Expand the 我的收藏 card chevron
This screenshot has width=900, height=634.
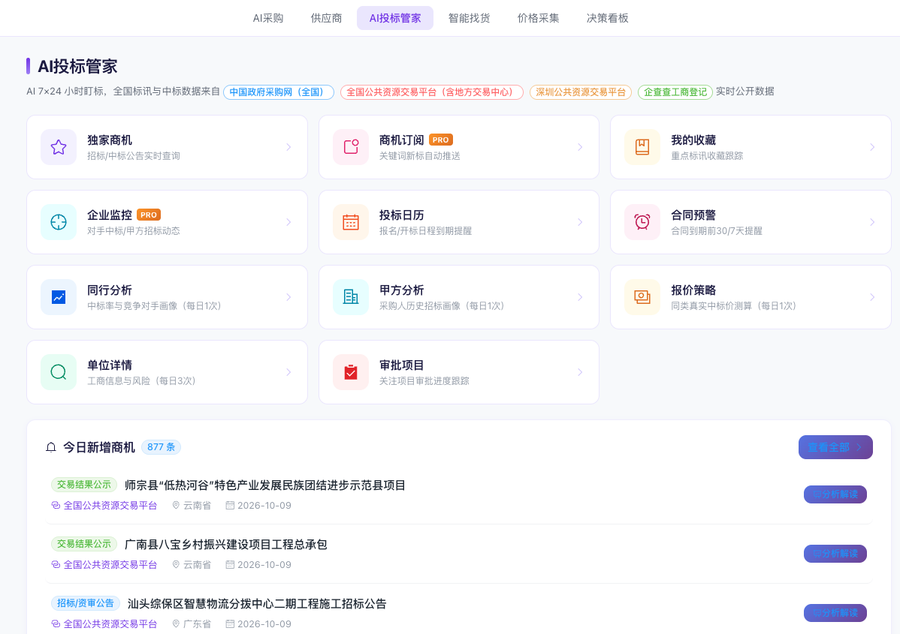872,147
